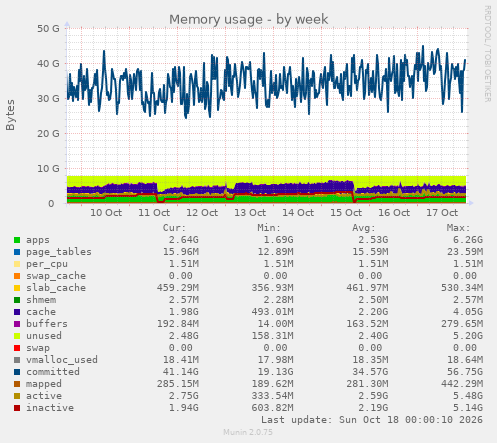This screenshot has height=443, width=497.
Task: Click the '50 G' y-axis label
Action: pyautogui.click(x=48, y=29)
